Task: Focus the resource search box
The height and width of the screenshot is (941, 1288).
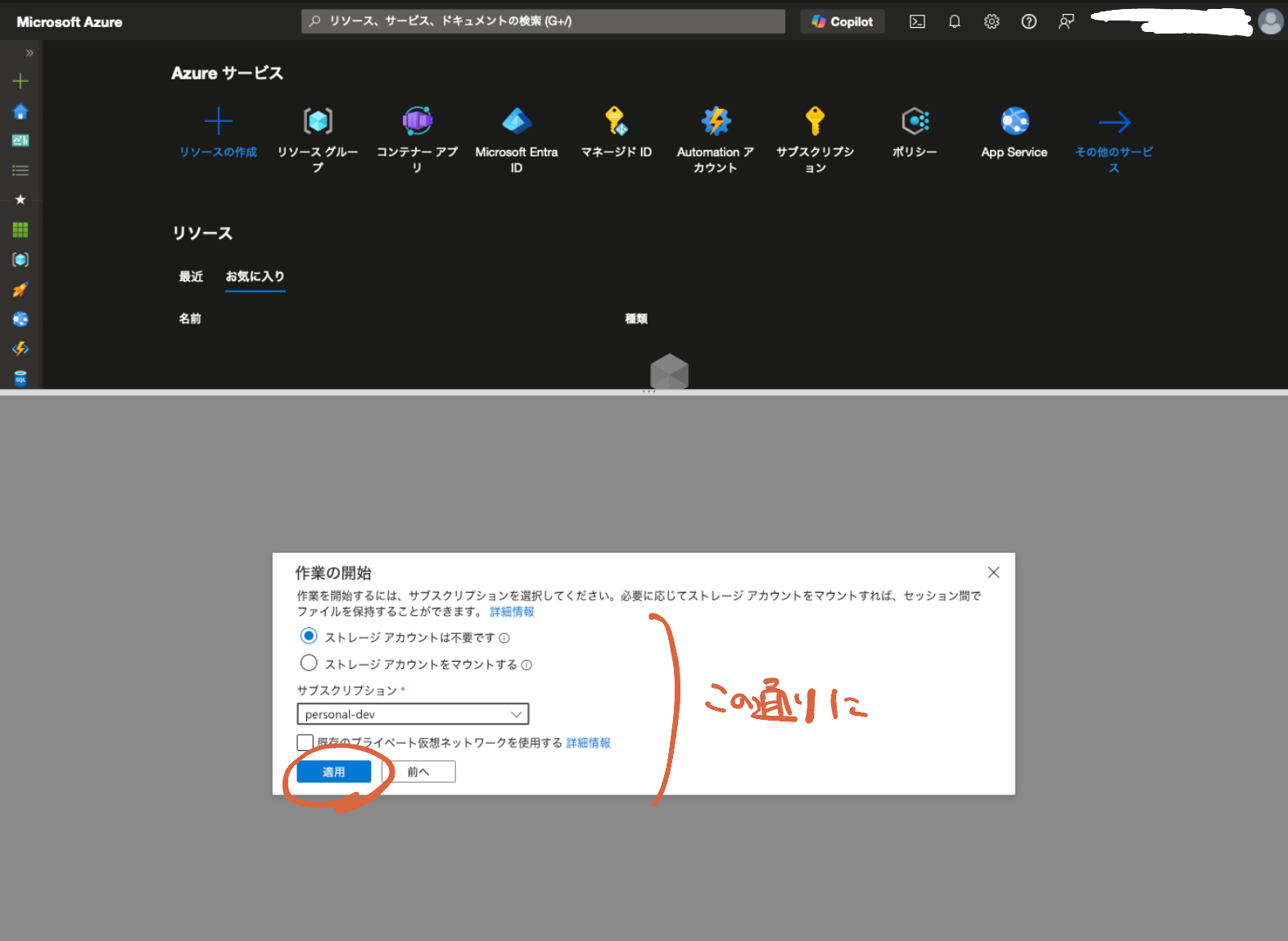Action: pos(543,21)
